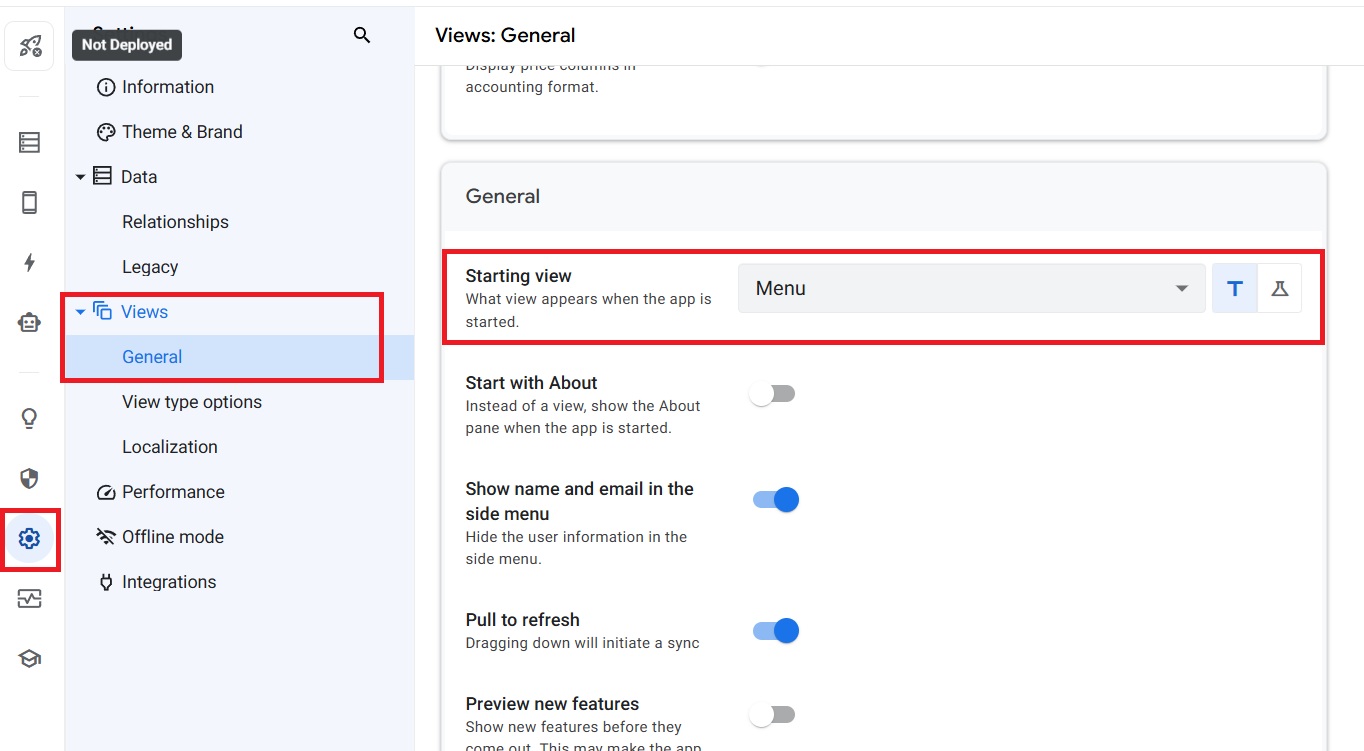Open the Views phone icon in left rail
This screenshot has height=751, width=1364.
(x=29, y=203)
